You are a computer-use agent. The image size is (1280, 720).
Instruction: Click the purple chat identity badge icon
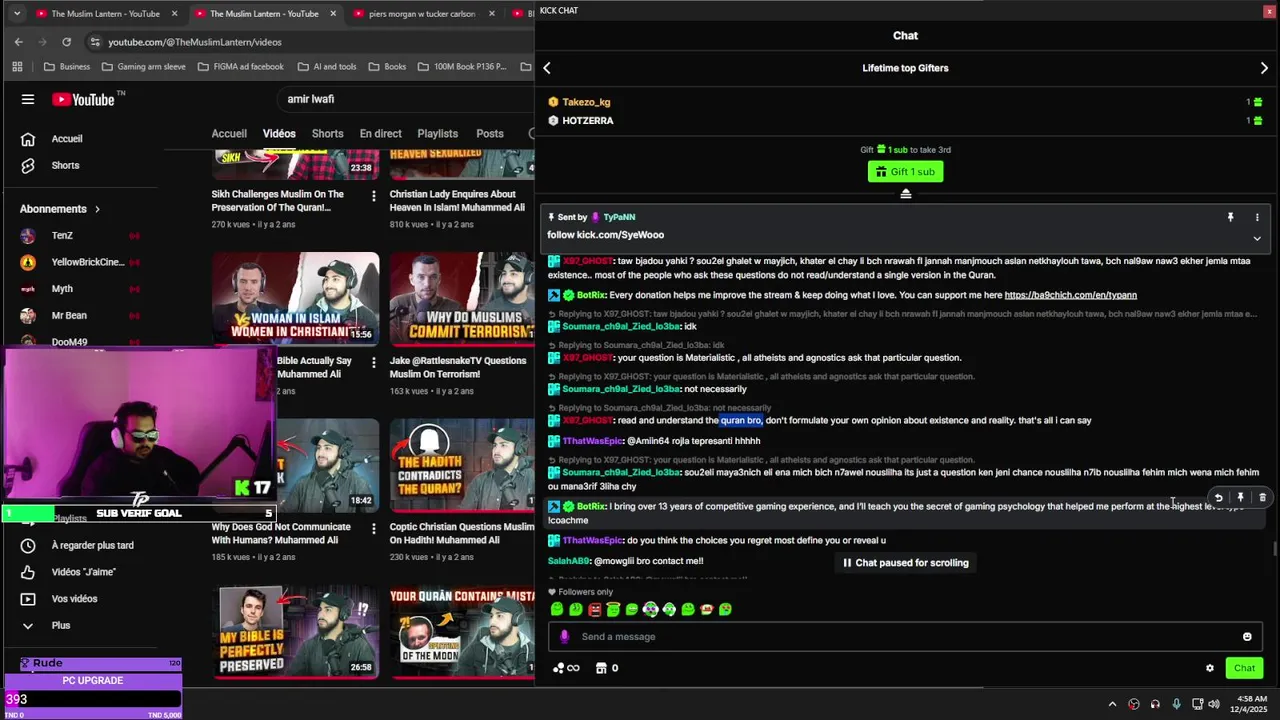pos(565,637)
